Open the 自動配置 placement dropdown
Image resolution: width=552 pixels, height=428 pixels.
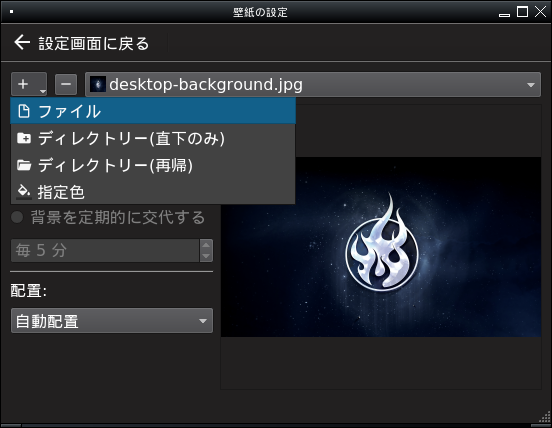coord(112,321)
